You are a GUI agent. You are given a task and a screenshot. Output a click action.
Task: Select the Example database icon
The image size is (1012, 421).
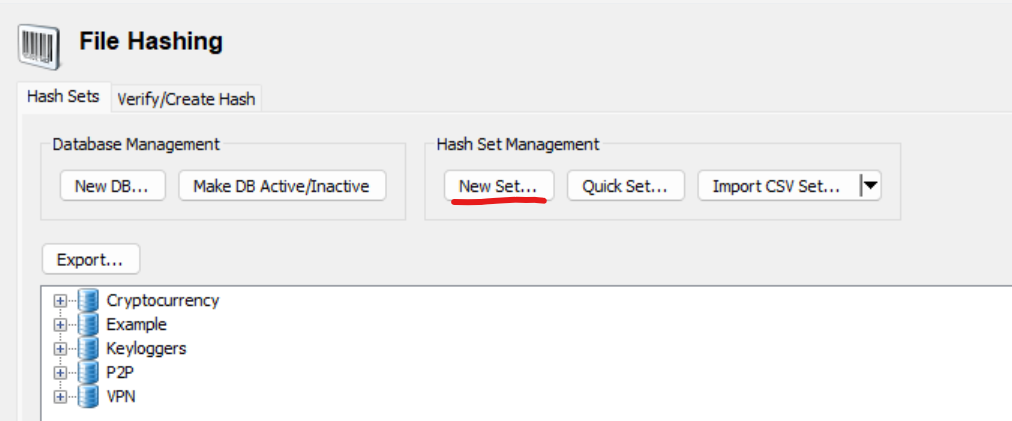[x=88, y=324]
